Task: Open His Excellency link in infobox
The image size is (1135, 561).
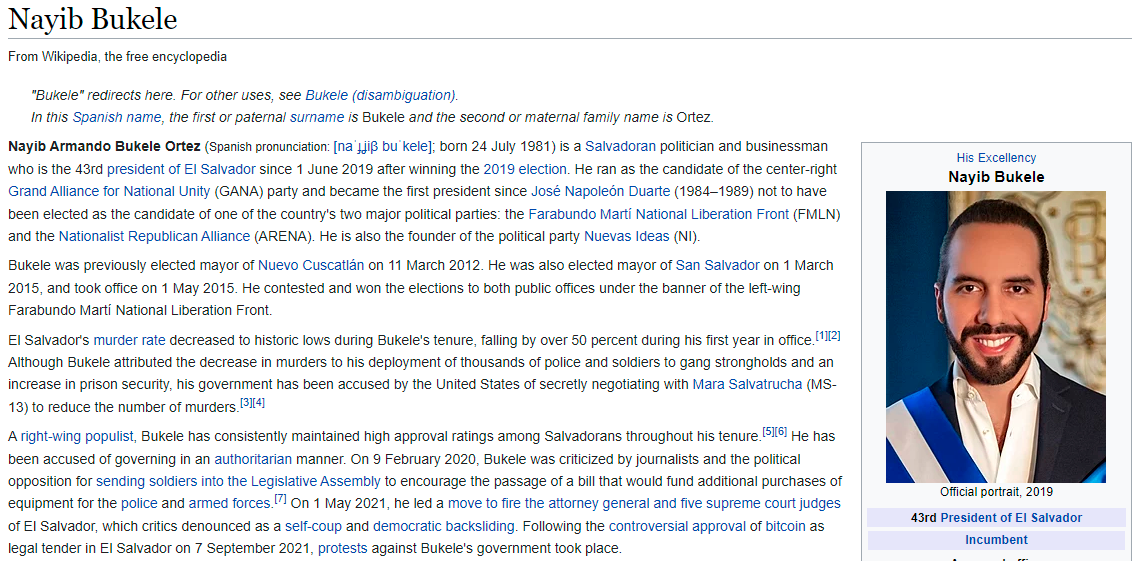Action: point(996,158)
